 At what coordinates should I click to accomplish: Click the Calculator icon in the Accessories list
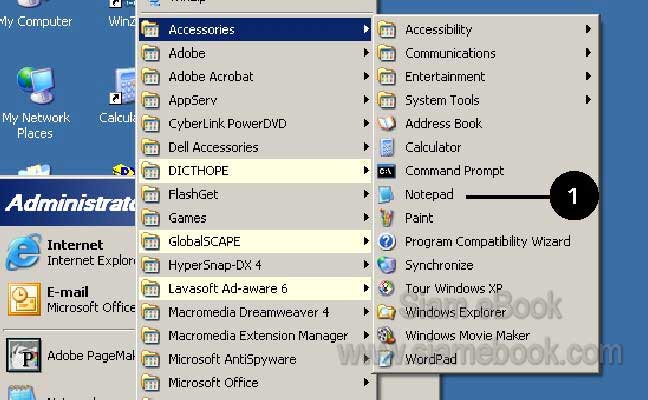click(386, 148)
